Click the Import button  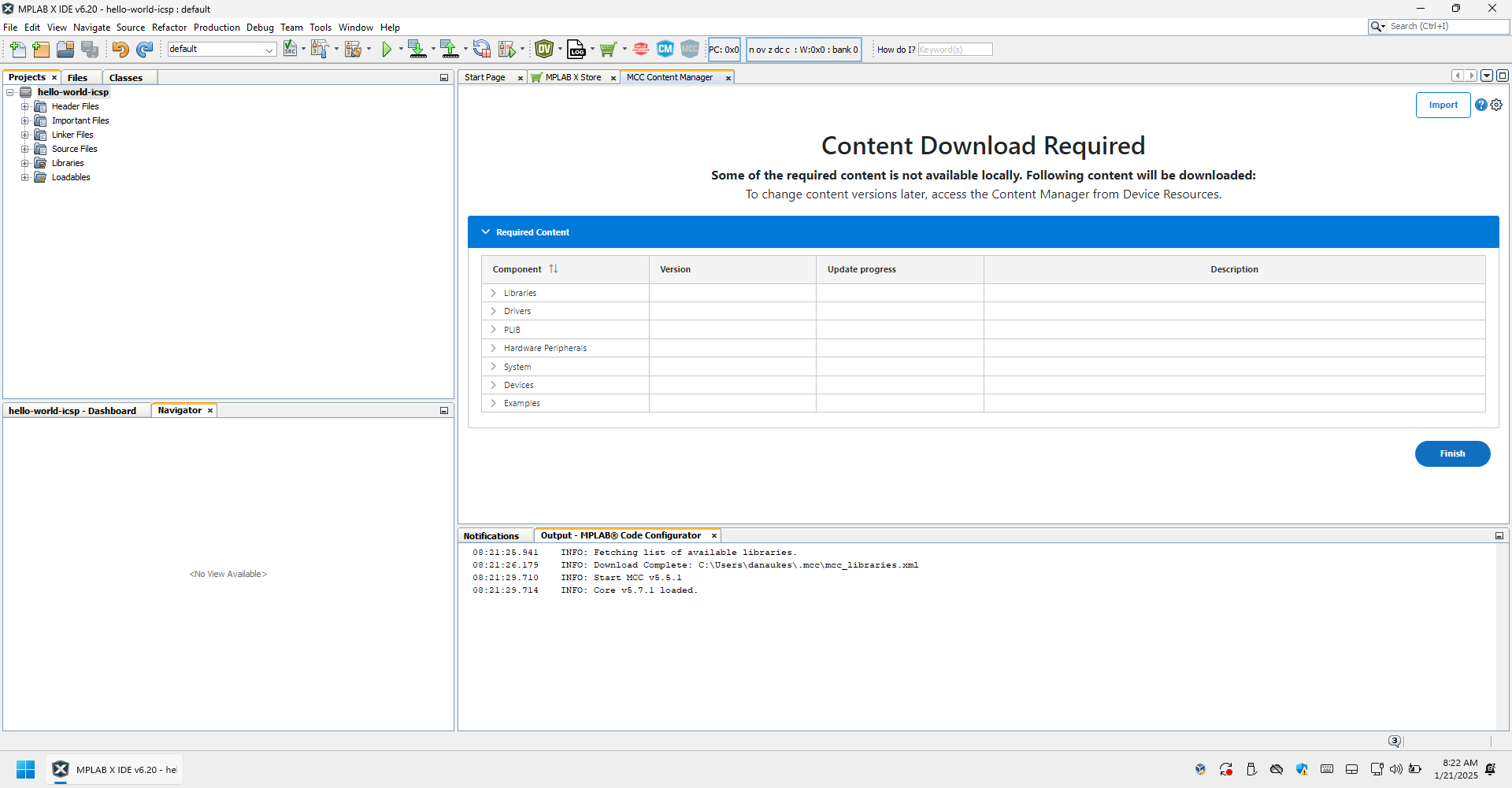(1443, 105)
